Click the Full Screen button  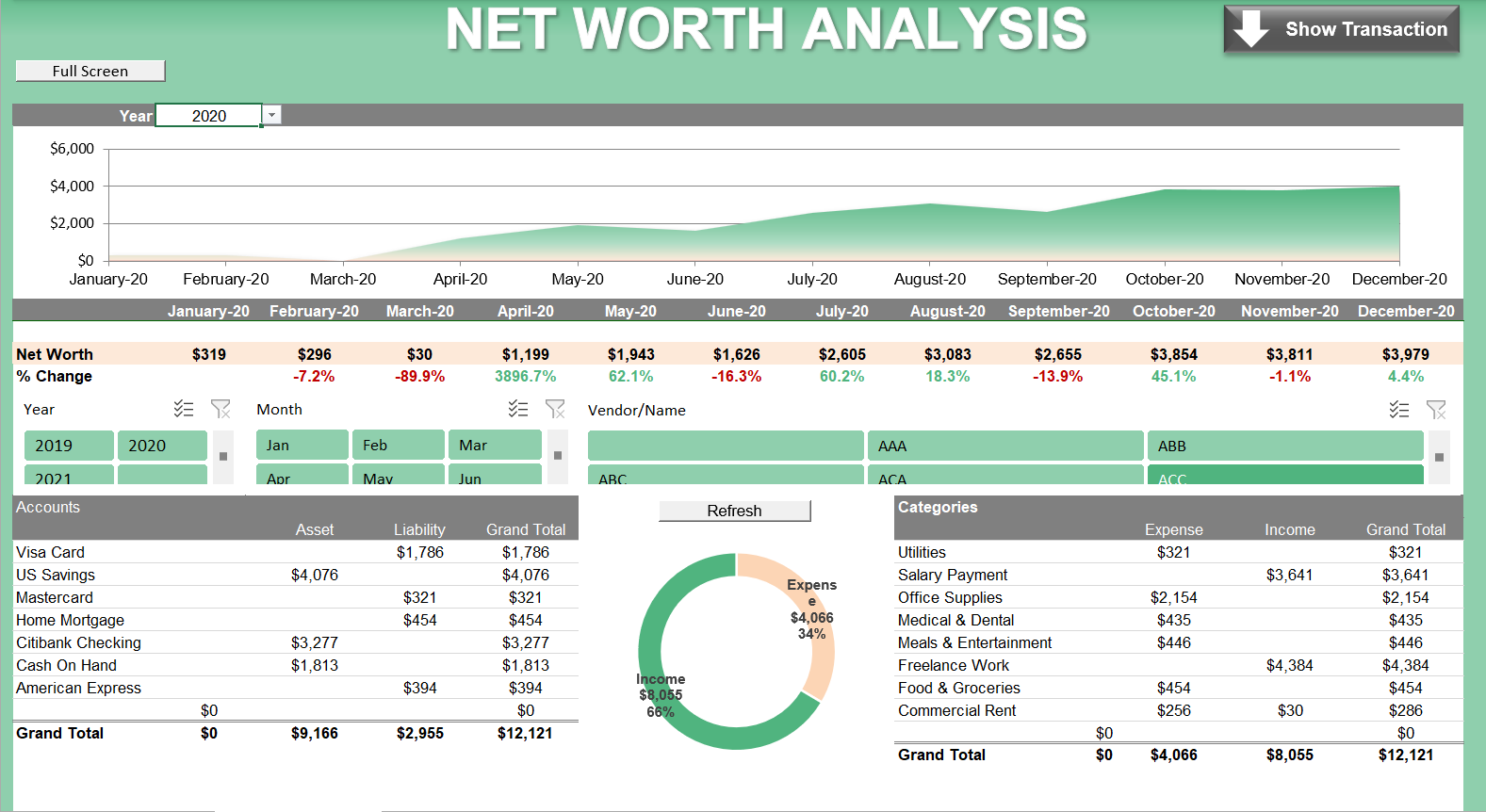90,71
